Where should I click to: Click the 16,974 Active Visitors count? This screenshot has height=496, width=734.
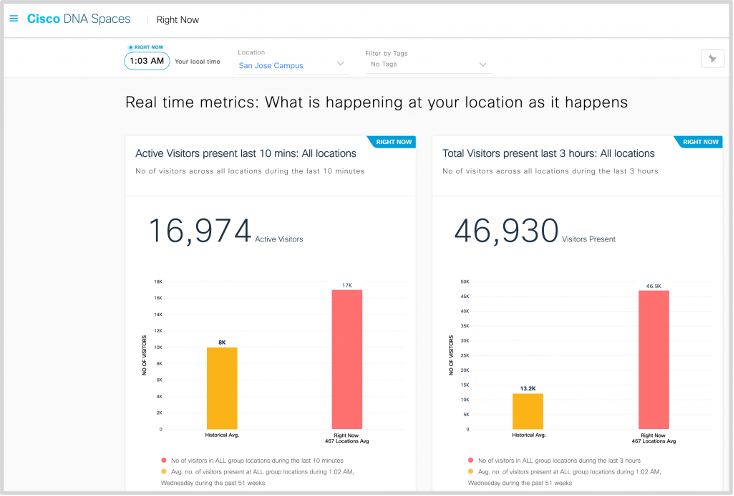[200, 231]
